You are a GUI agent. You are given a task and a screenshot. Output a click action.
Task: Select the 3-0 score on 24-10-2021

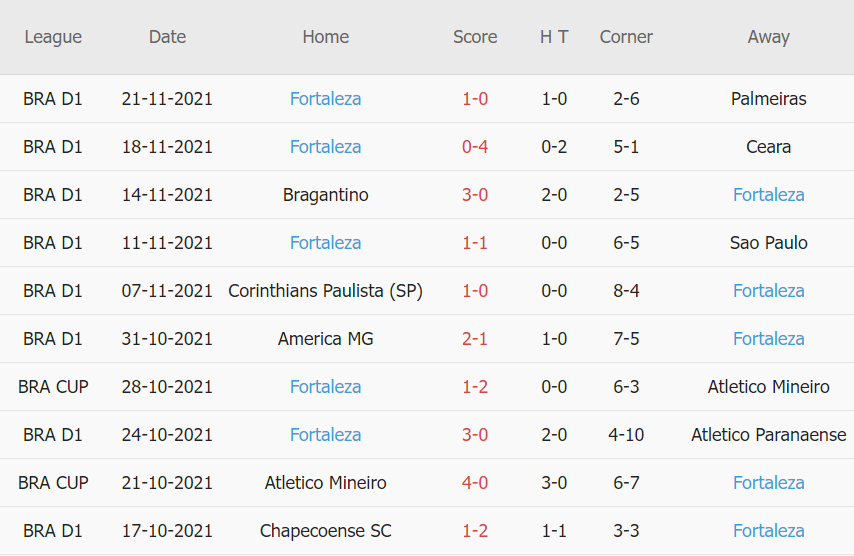475,435
